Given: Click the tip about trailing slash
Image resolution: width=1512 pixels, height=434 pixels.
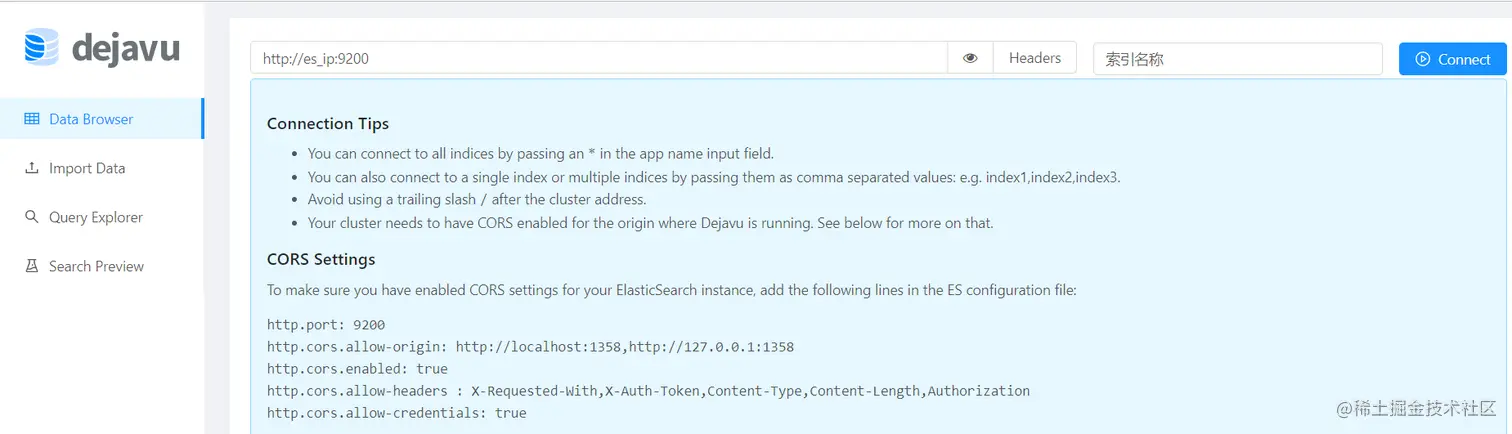Looking at the screenshot, I should point(477,199).
